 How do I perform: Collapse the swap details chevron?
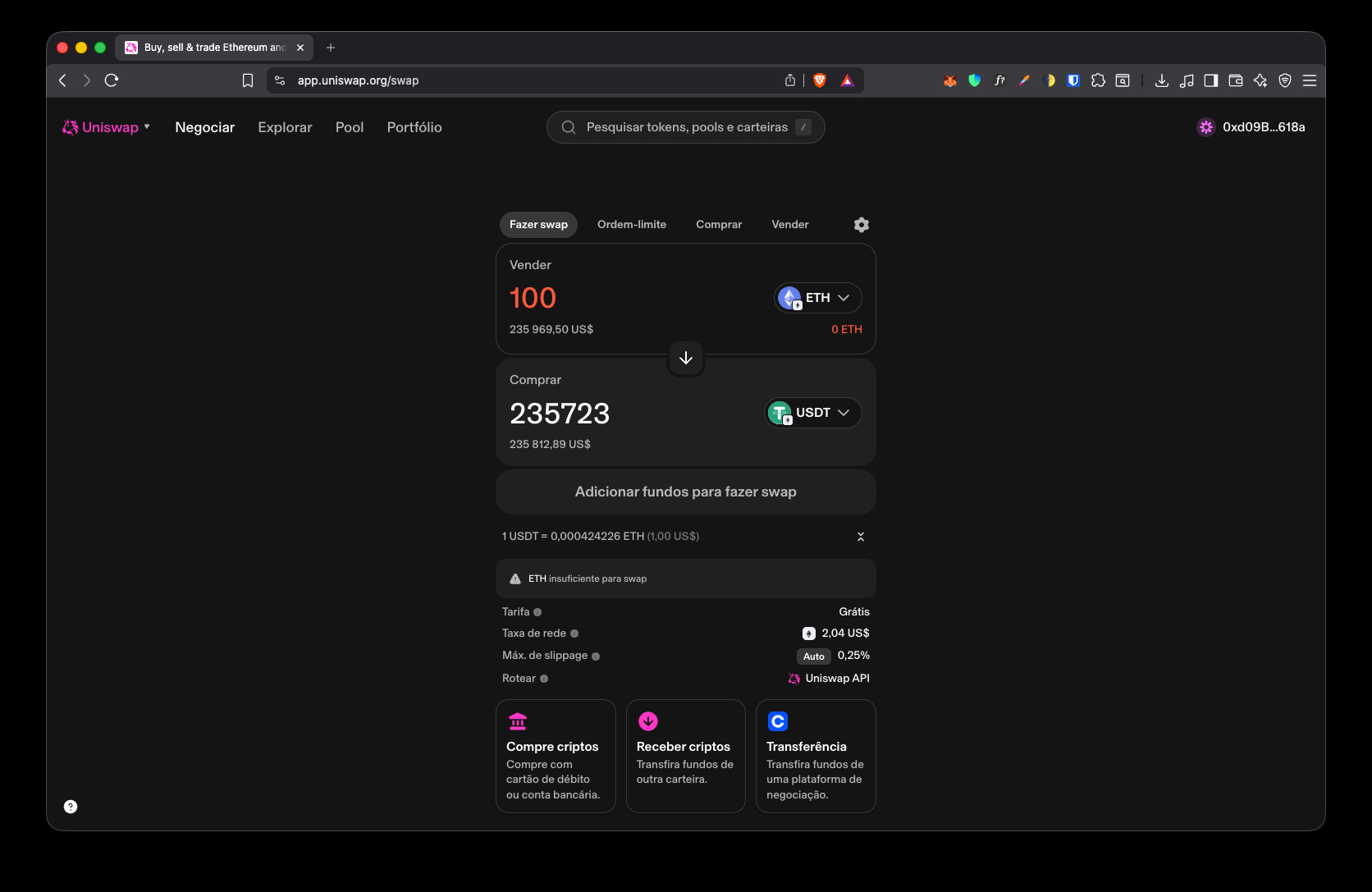861,537
